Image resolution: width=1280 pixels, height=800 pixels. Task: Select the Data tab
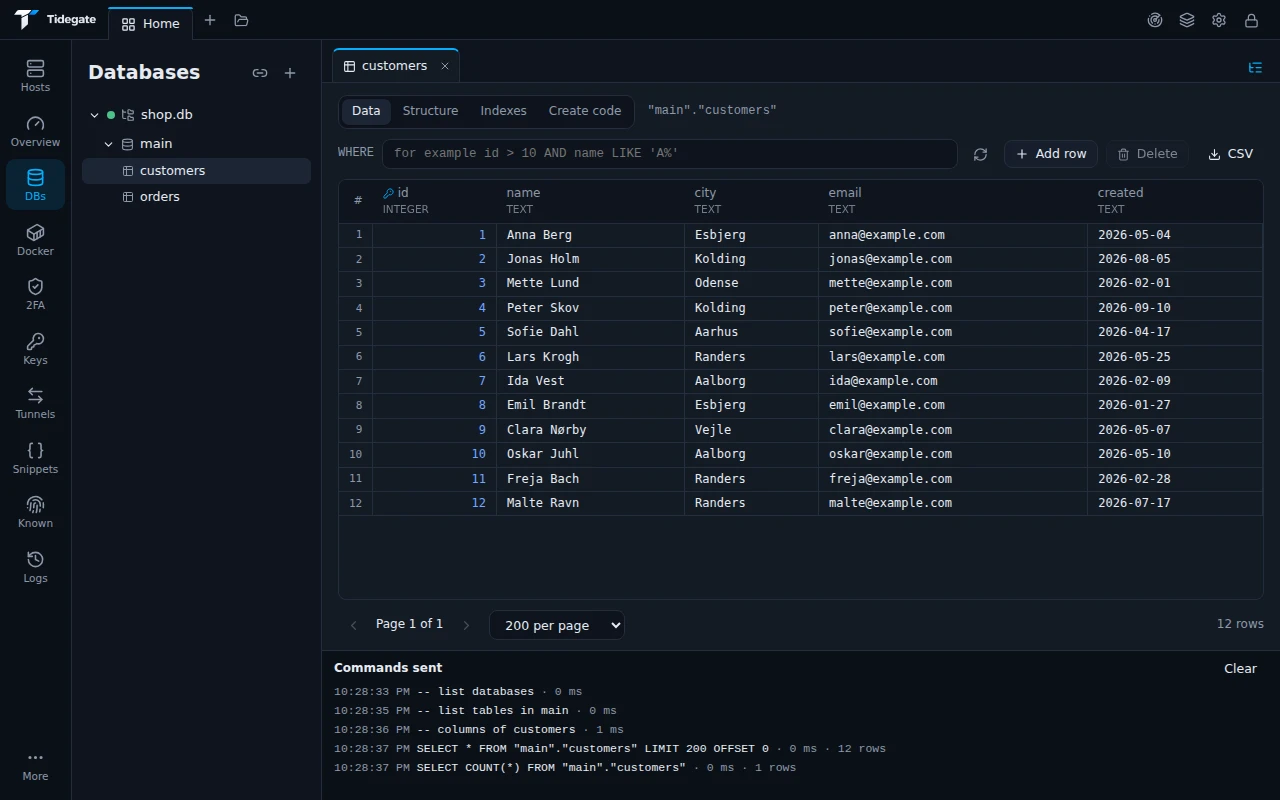[x=366, y=111]
